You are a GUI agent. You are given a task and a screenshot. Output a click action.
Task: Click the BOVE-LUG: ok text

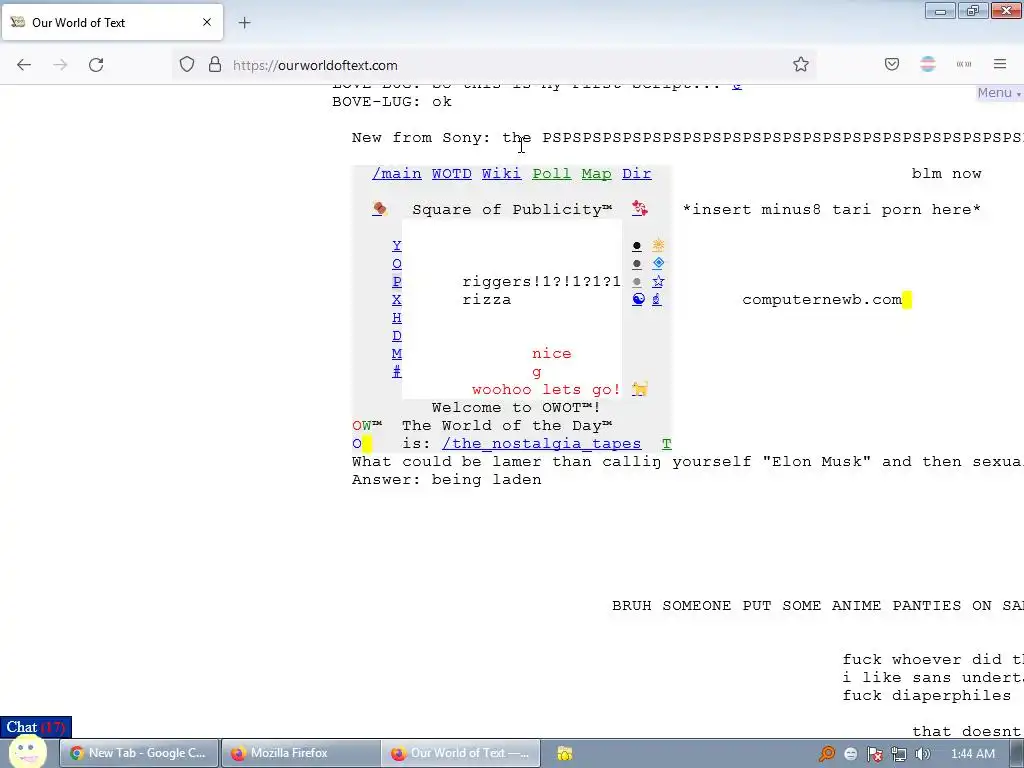392,102
